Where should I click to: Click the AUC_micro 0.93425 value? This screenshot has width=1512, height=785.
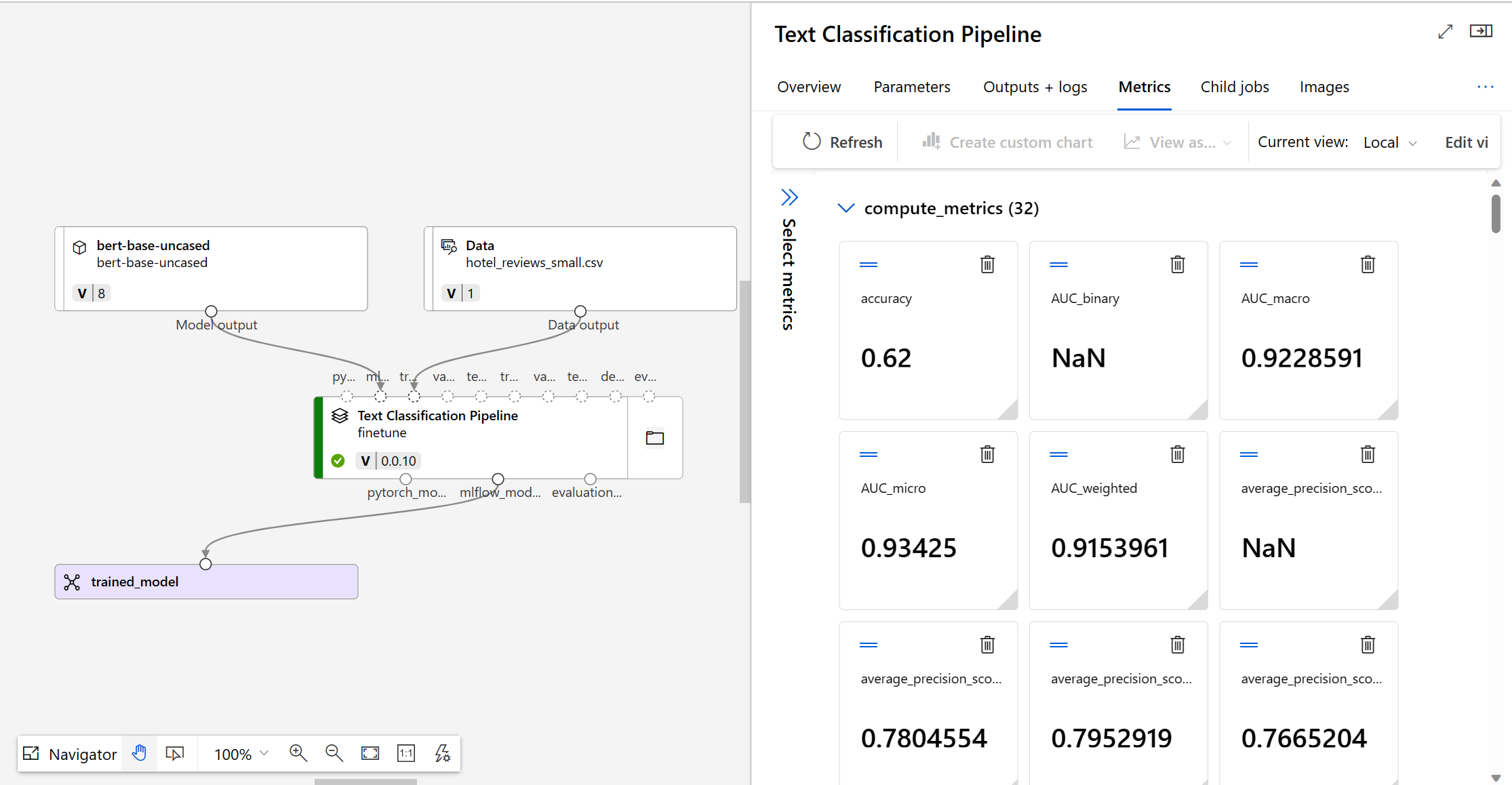[x=909, y=548]
